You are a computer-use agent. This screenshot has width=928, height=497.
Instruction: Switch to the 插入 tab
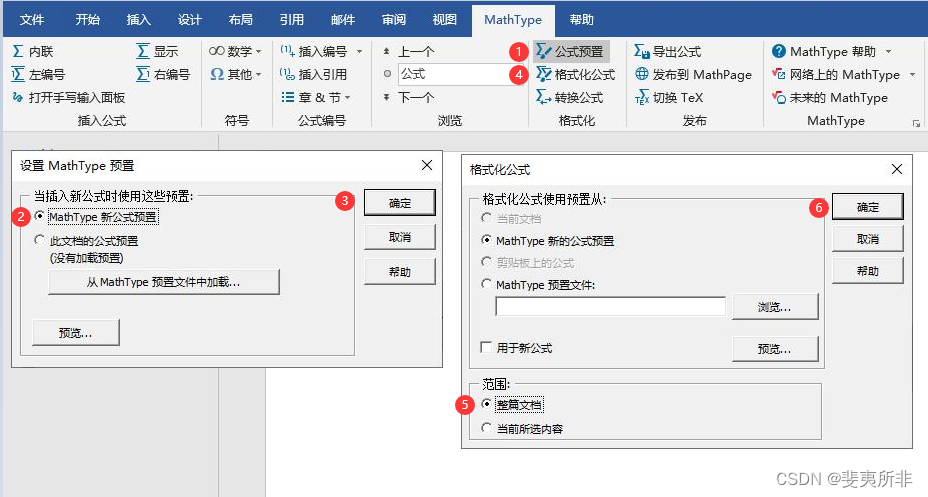tap(138, 20)
